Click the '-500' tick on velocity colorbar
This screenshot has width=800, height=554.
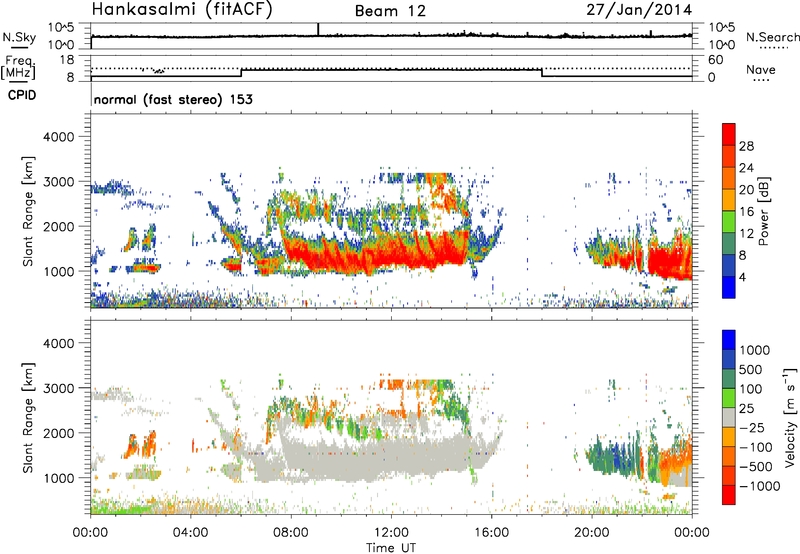tap(756, 466)
